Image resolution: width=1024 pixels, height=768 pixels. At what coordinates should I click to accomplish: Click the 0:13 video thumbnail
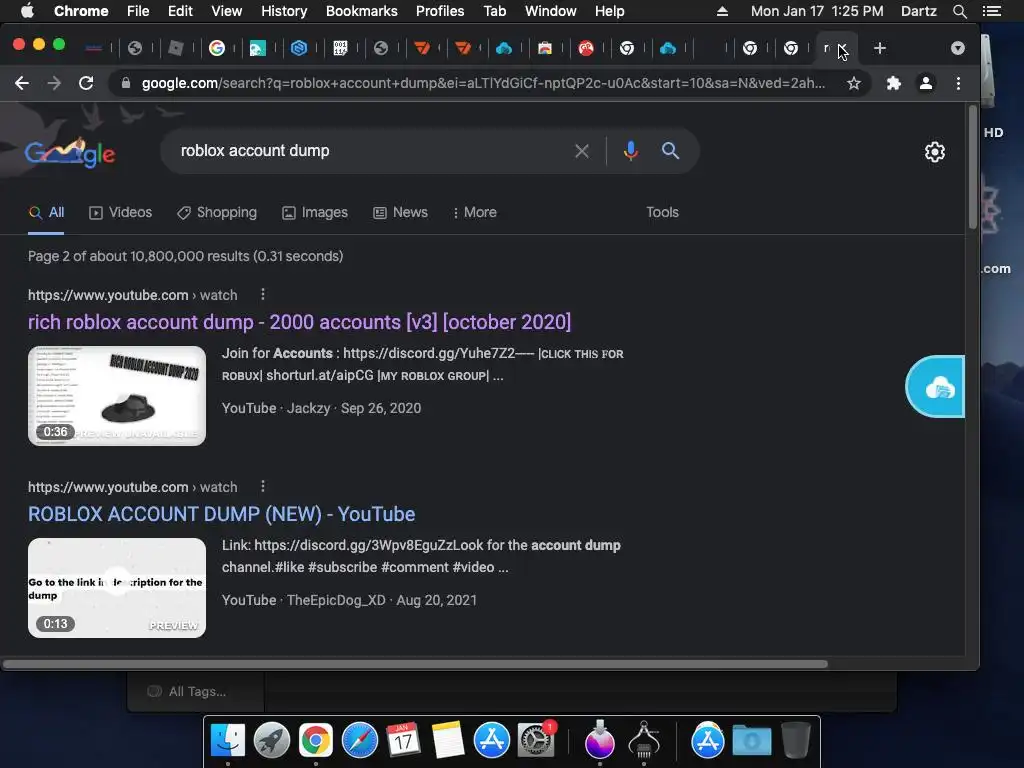[x=117, y=588]
